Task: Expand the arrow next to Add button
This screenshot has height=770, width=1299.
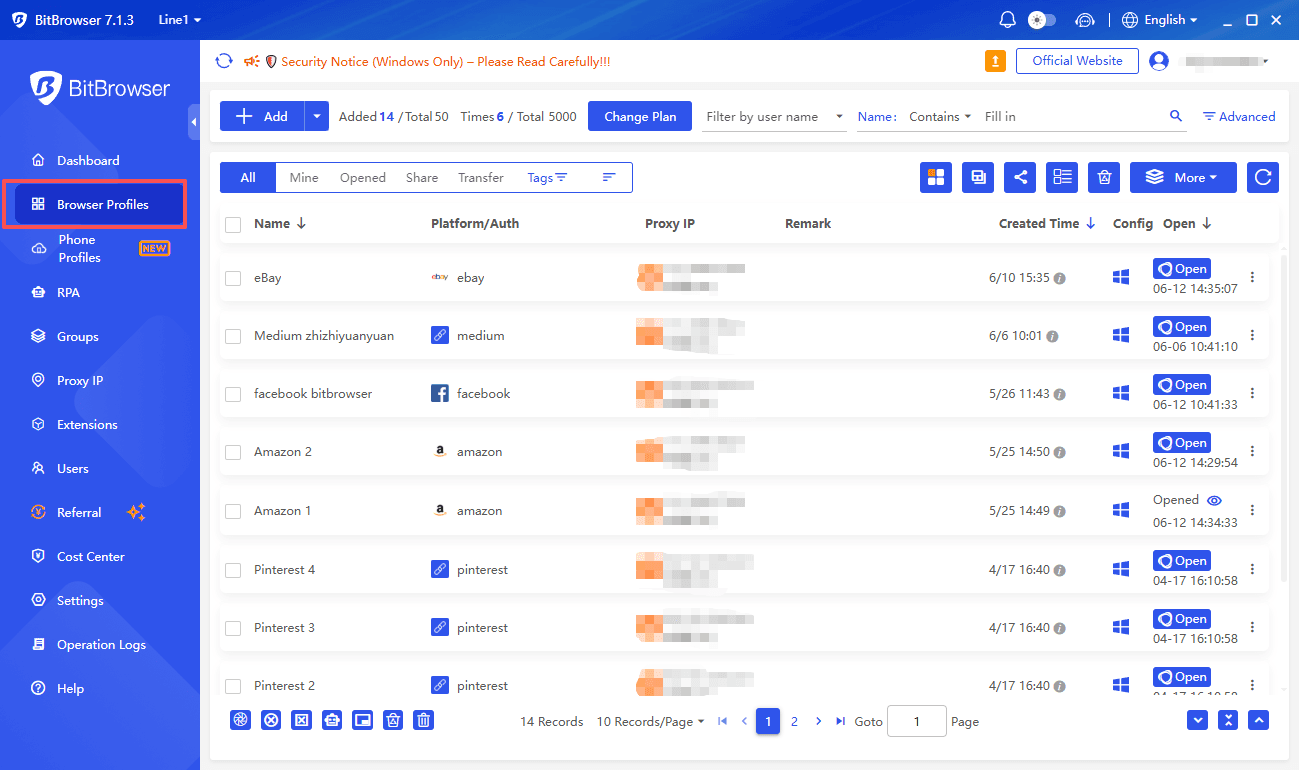Action: point(316,116)
